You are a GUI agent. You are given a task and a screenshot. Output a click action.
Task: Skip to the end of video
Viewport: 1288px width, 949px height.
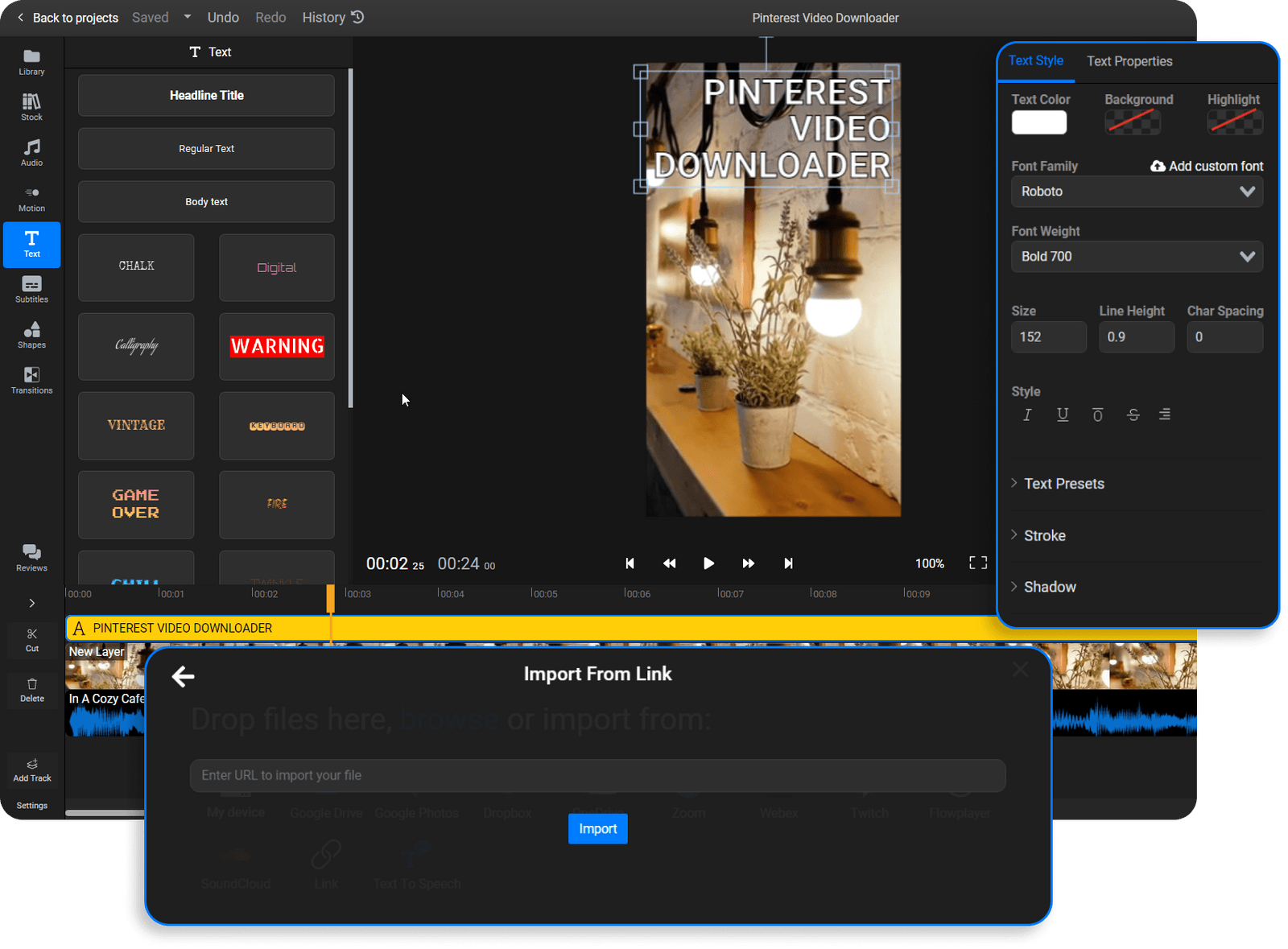[x=788, y=563]
